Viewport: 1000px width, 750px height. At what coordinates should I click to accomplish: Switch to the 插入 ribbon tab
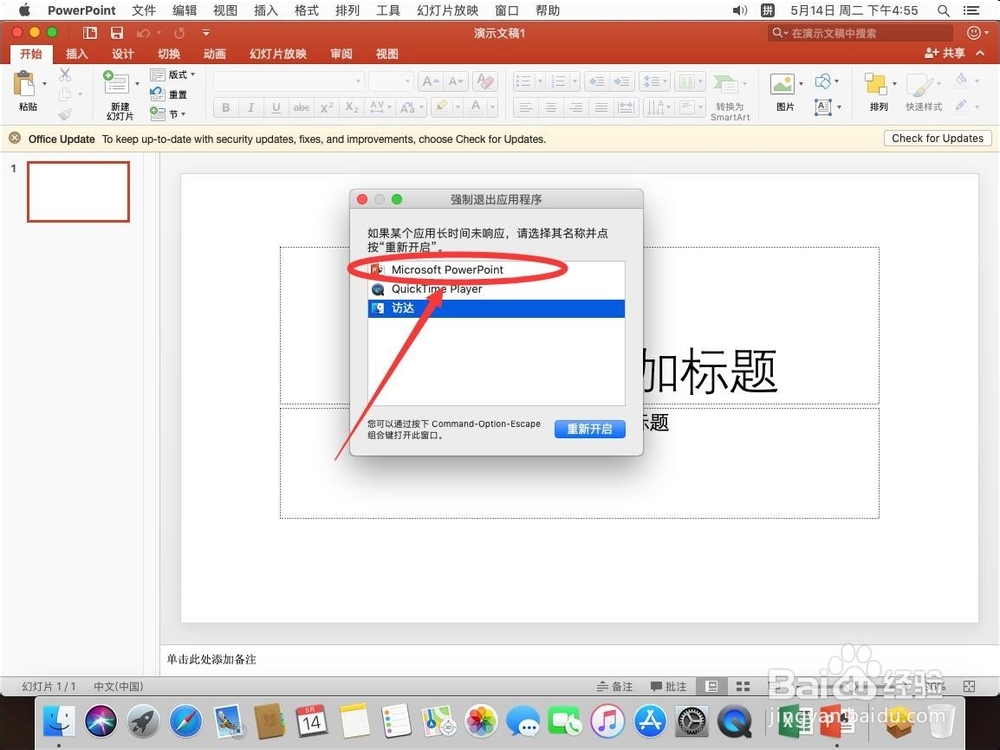pyautogui.click(x=77, y=54)
